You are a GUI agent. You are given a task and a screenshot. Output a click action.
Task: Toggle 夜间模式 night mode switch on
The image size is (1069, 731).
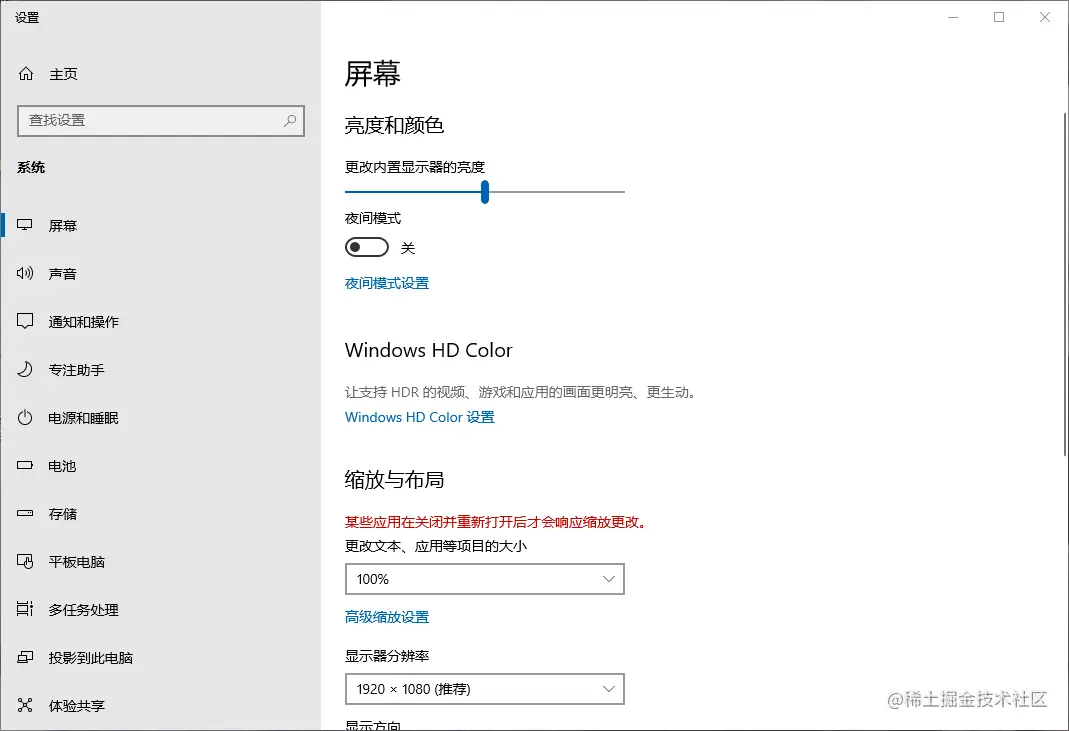point(366,246)
